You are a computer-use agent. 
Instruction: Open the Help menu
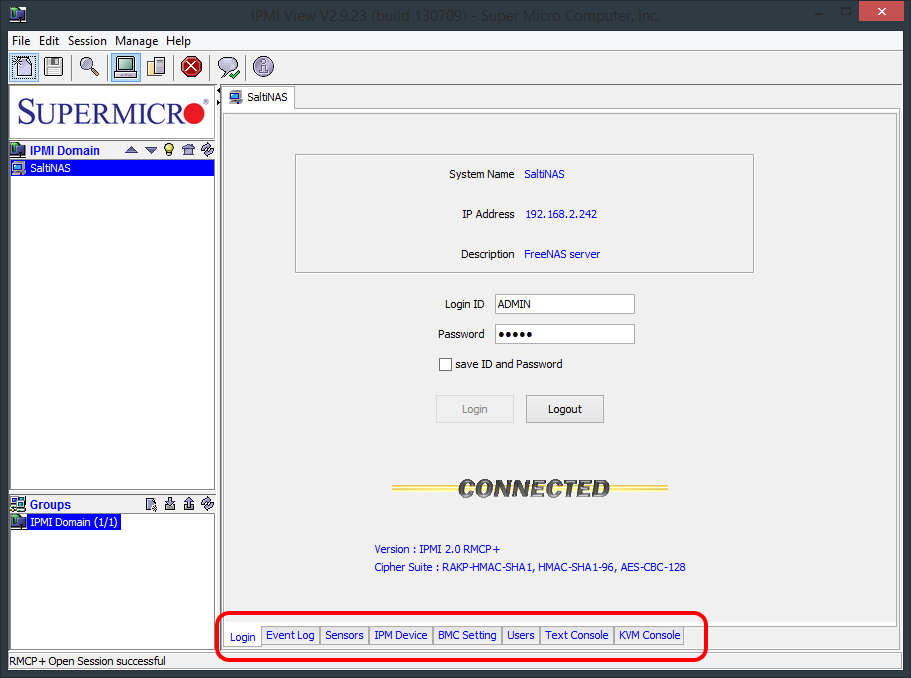pyautogui.click(x=178, y=41)
